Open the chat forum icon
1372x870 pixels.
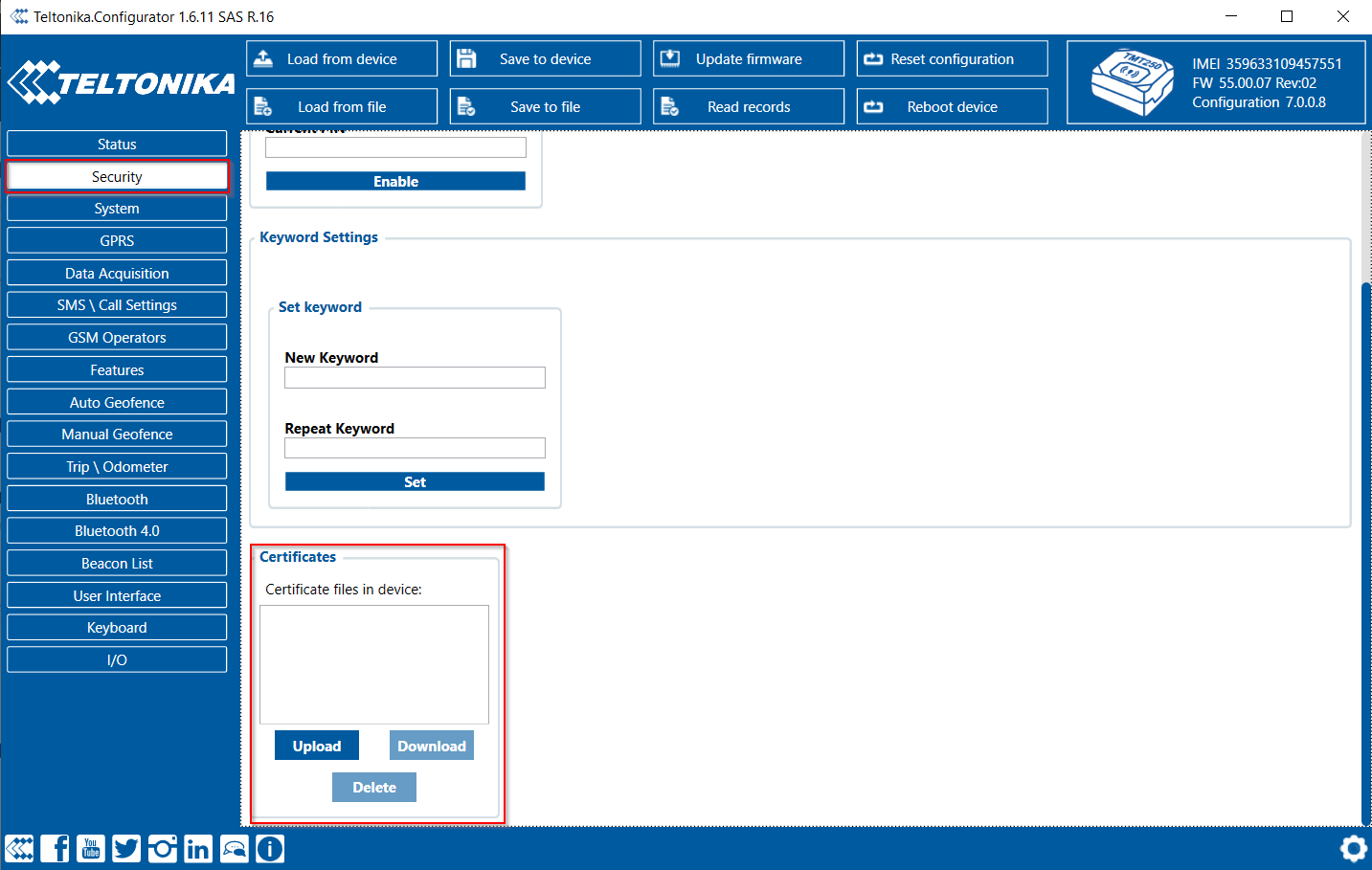(x=235, y=848)
